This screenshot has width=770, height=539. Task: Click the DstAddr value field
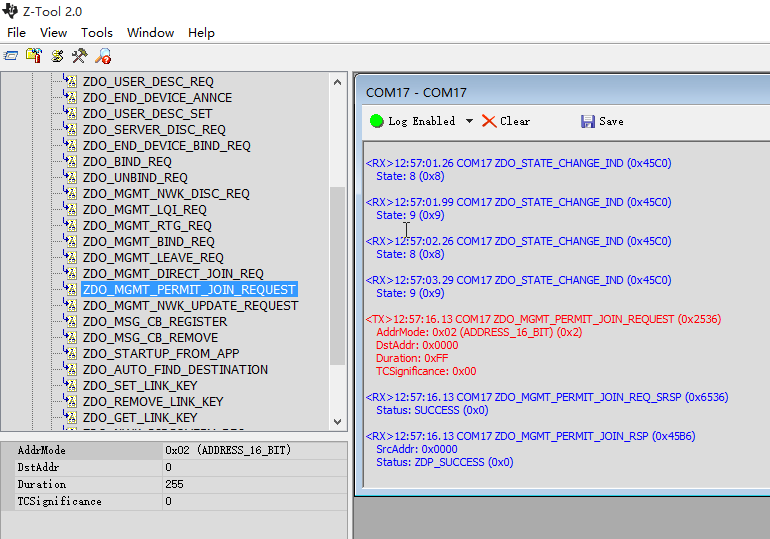point(254,467)
